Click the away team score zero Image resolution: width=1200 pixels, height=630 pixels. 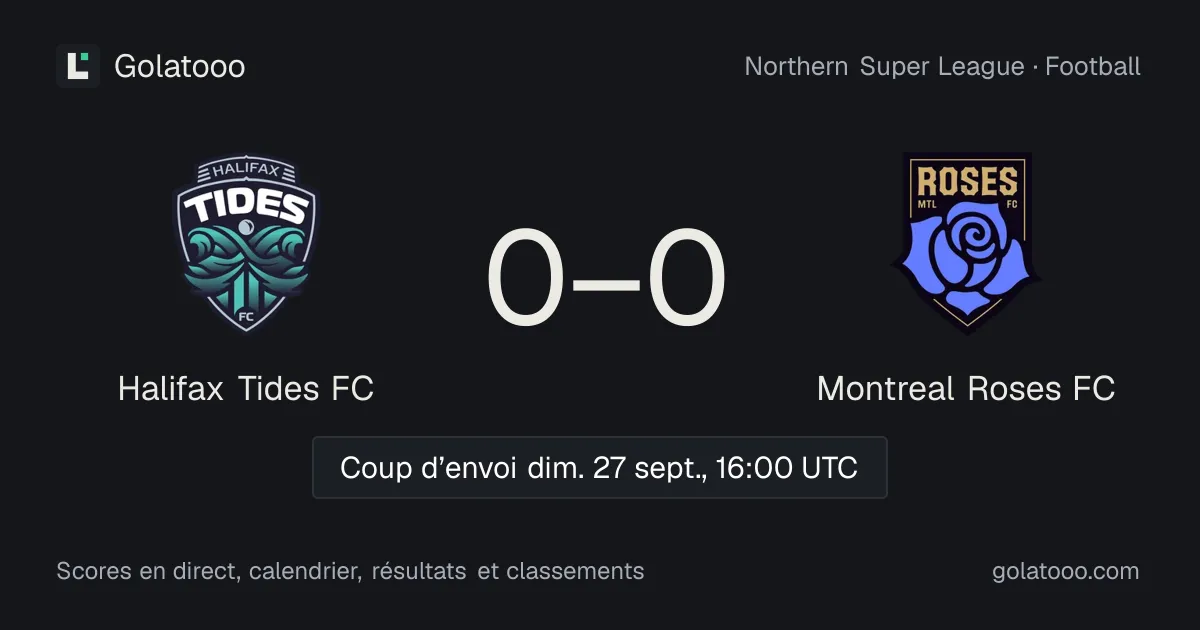pyautogui.click(x=687, y=280)
